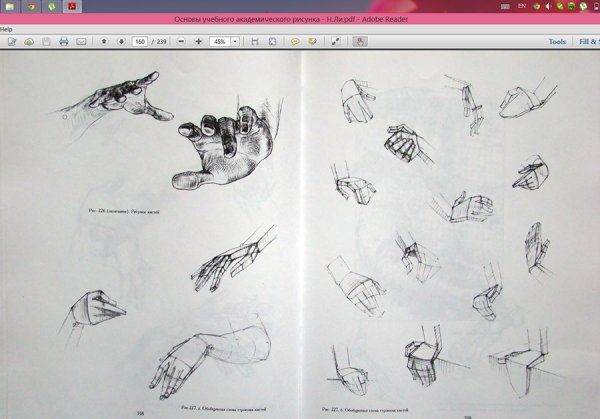Go to next page with down arrow
The height and width of the screenshot is (419, 600).
coord(120,42)
